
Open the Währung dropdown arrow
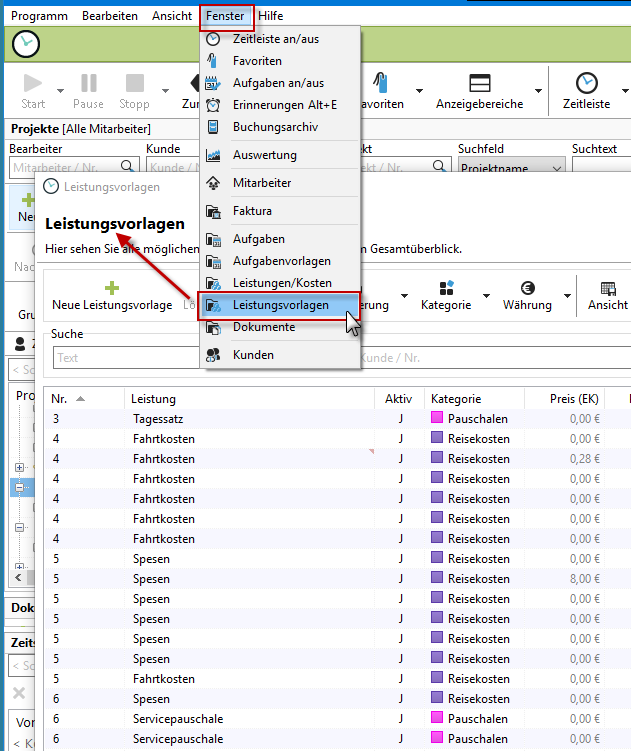567,296
